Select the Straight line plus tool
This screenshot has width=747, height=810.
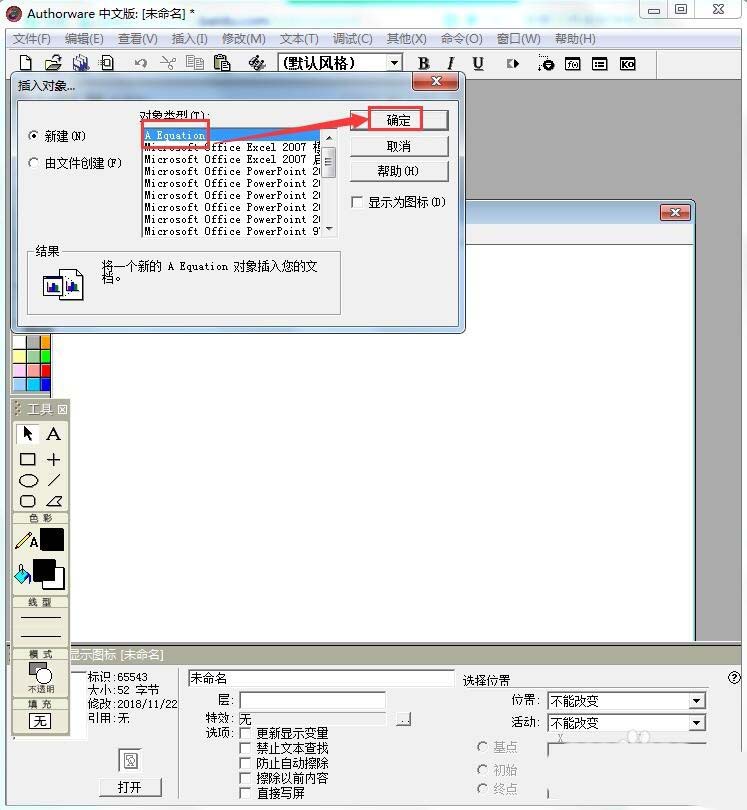54,459
